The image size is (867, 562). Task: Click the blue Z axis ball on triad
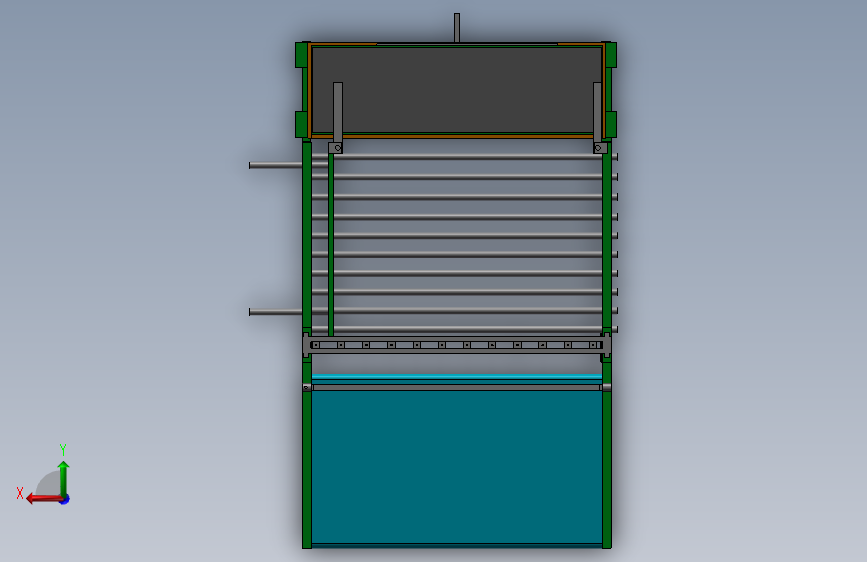pyautogui.click(x=65, y=500)
